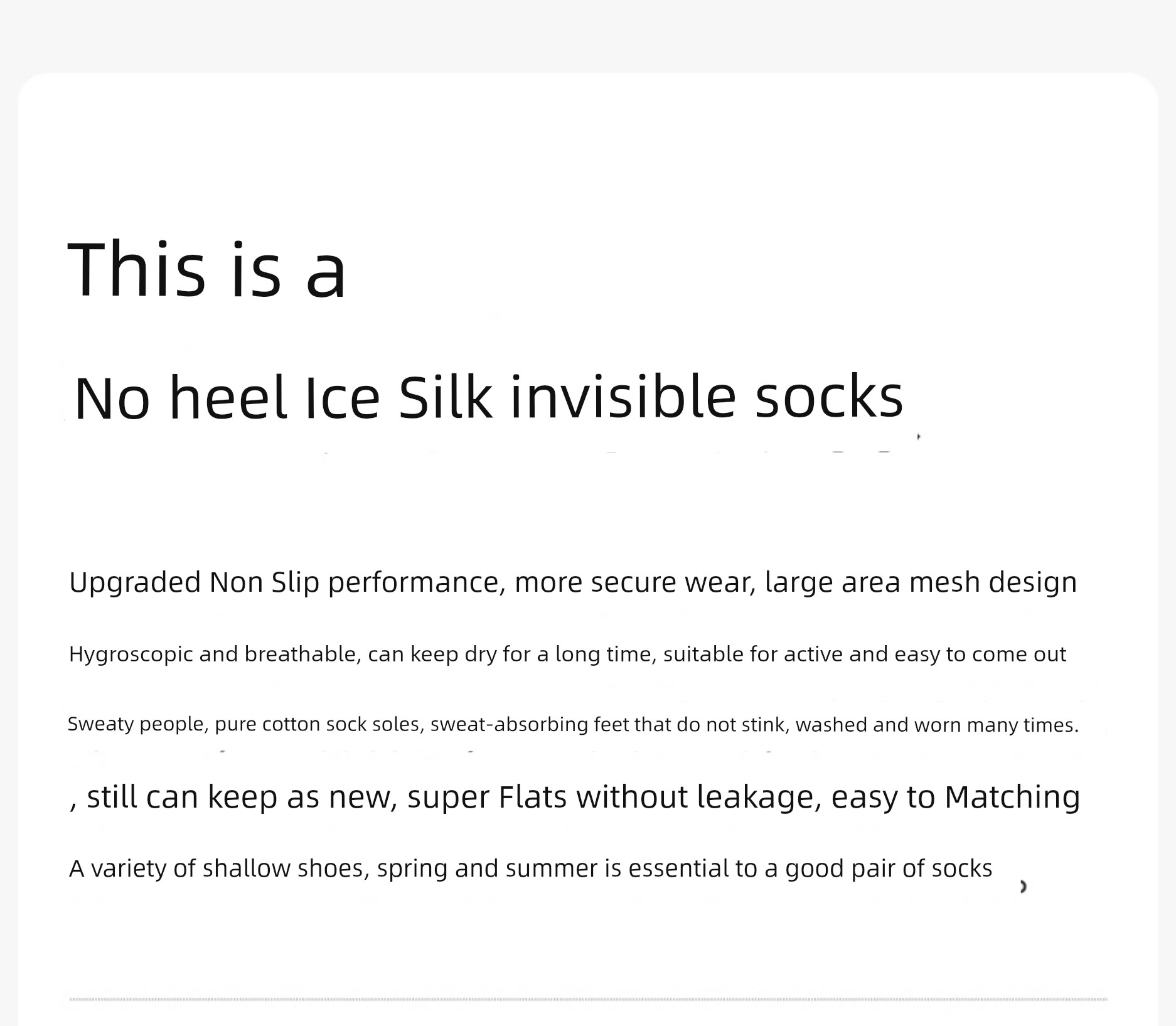This screenshot has width=1176, height=1026.
Task: Click the 'This is a' heading
Action: point(207,270)
